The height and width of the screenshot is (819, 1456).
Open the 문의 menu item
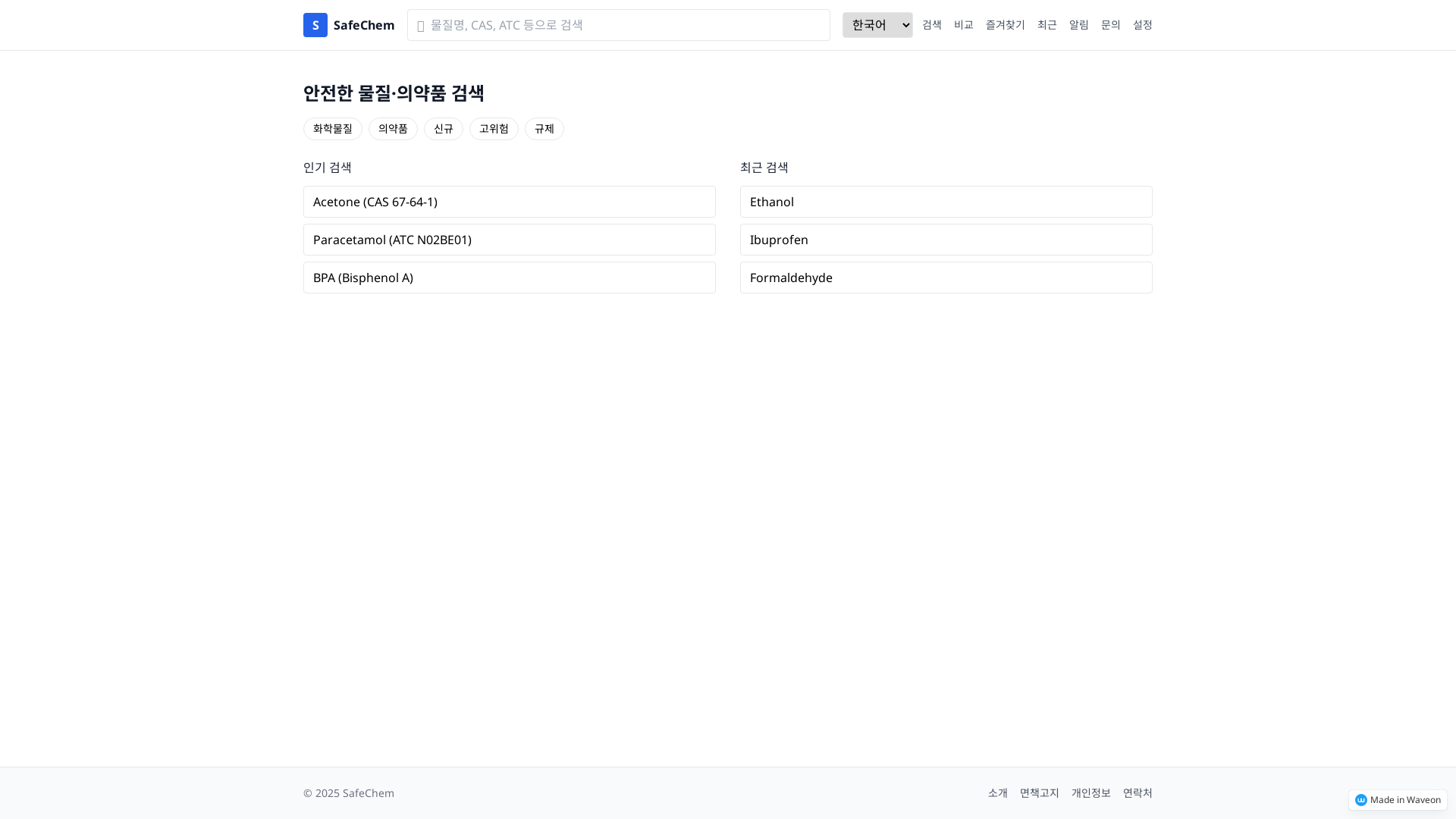[1110, 24]
